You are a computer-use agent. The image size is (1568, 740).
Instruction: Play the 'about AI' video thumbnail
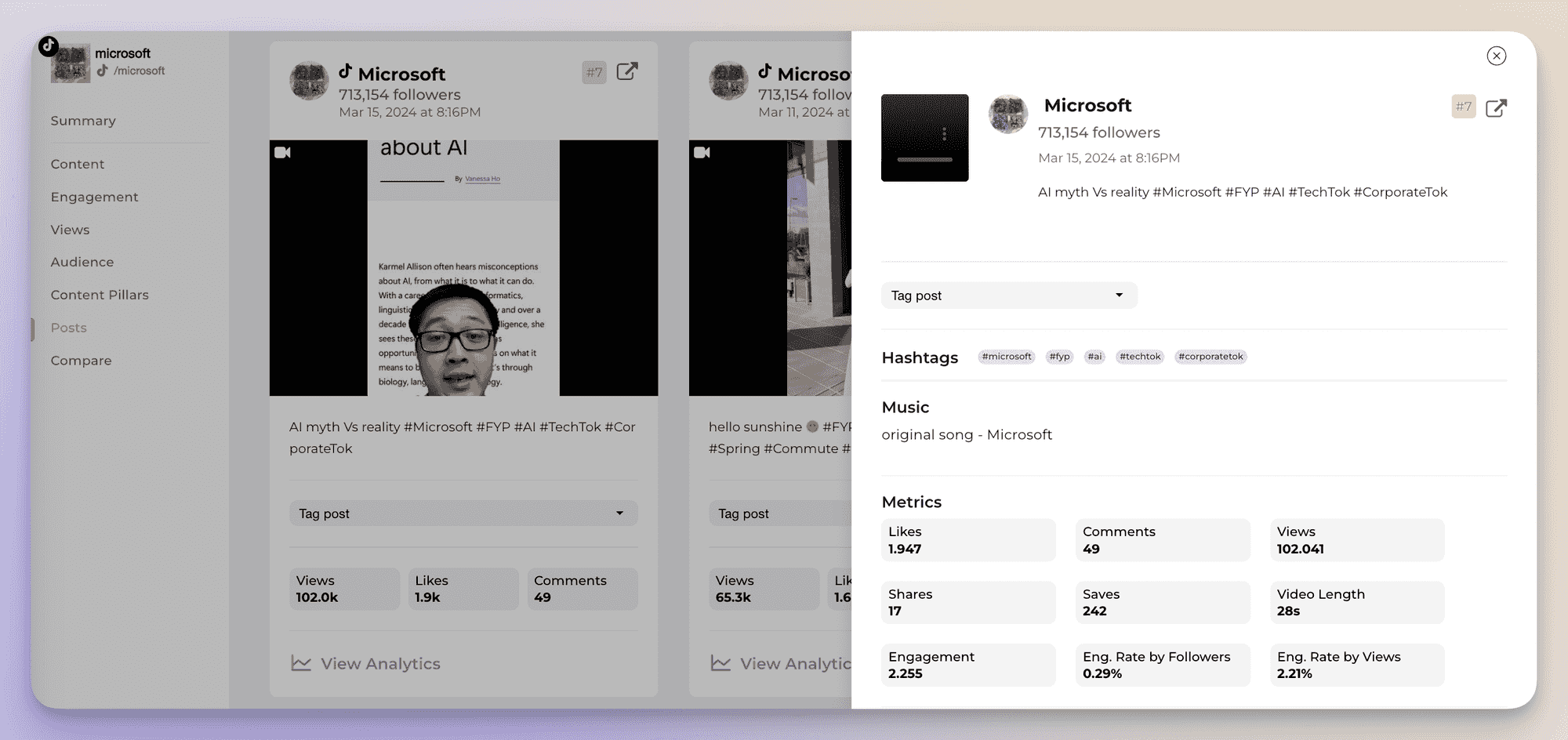pos(463,268)
